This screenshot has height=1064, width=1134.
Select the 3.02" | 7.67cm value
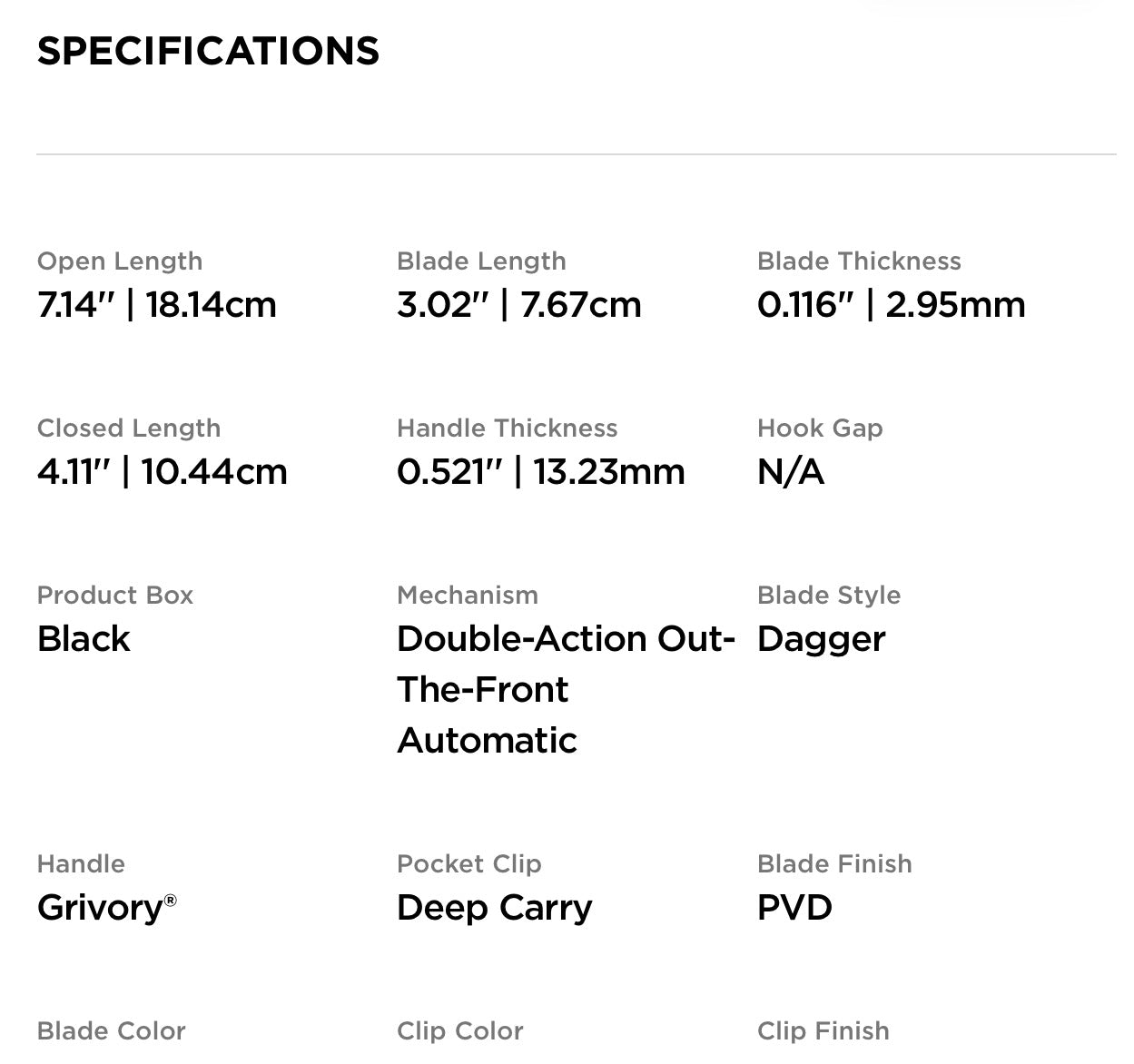[518, 305]
